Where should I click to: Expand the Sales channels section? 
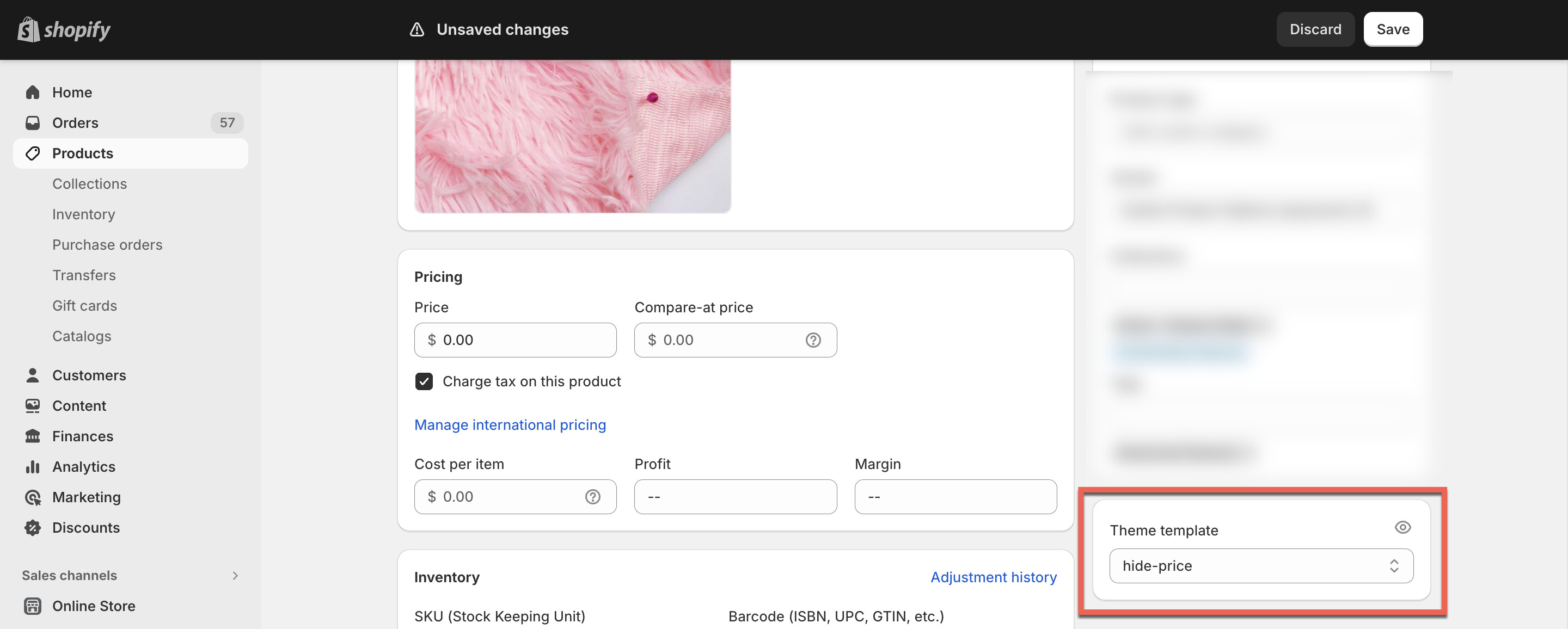(235, 576)
